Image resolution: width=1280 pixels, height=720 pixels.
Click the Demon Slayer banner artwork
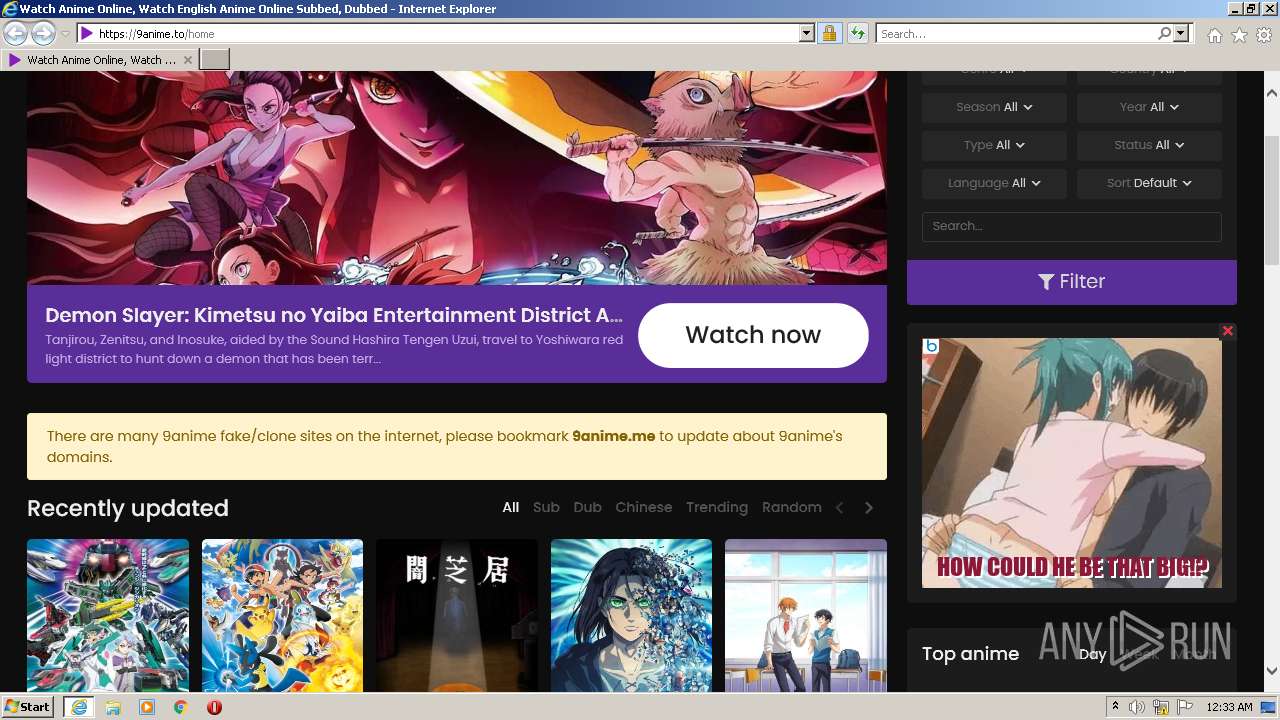[x=457, y=178]
